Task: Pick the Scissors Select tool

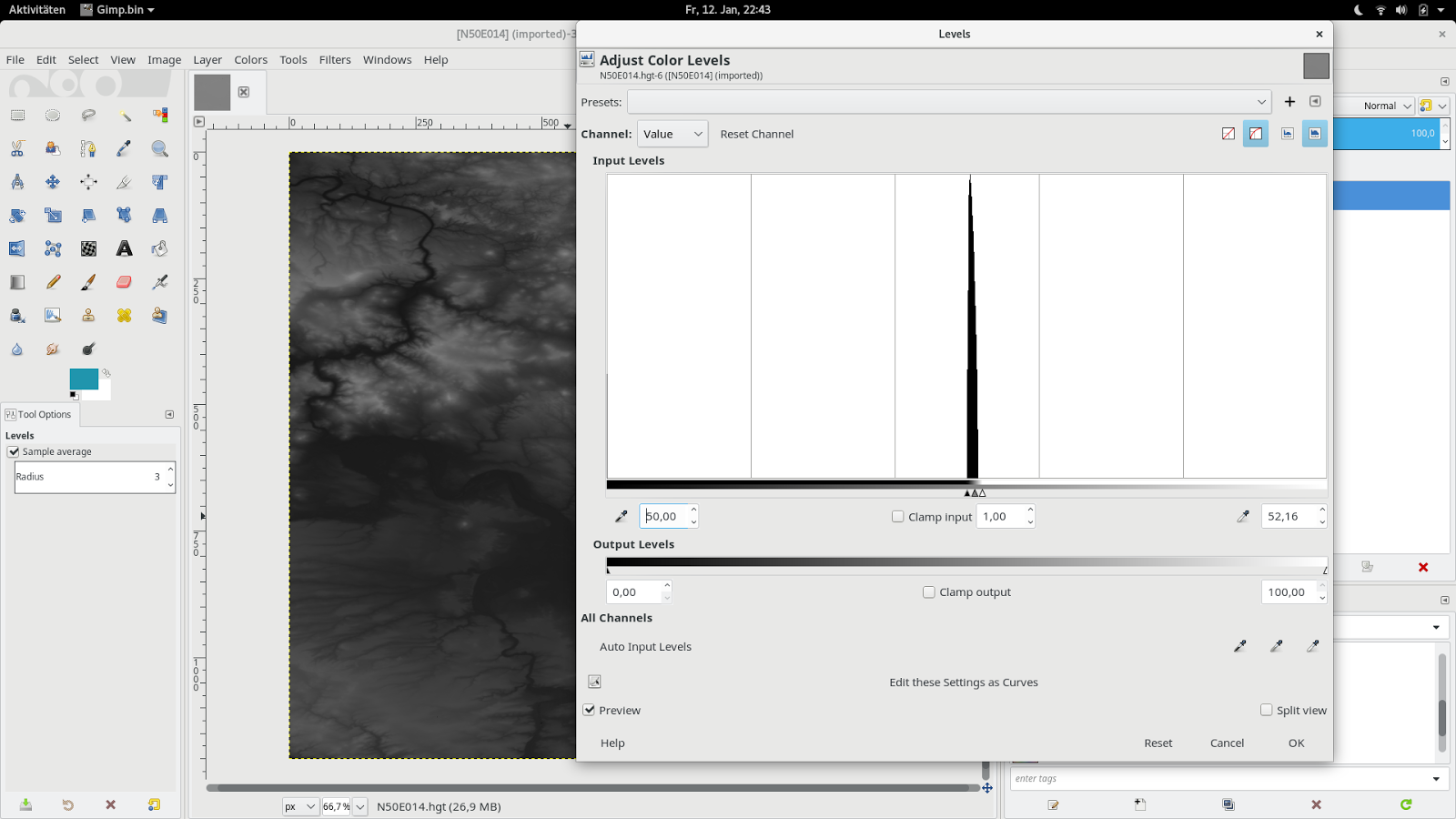Action: (17, 148)
